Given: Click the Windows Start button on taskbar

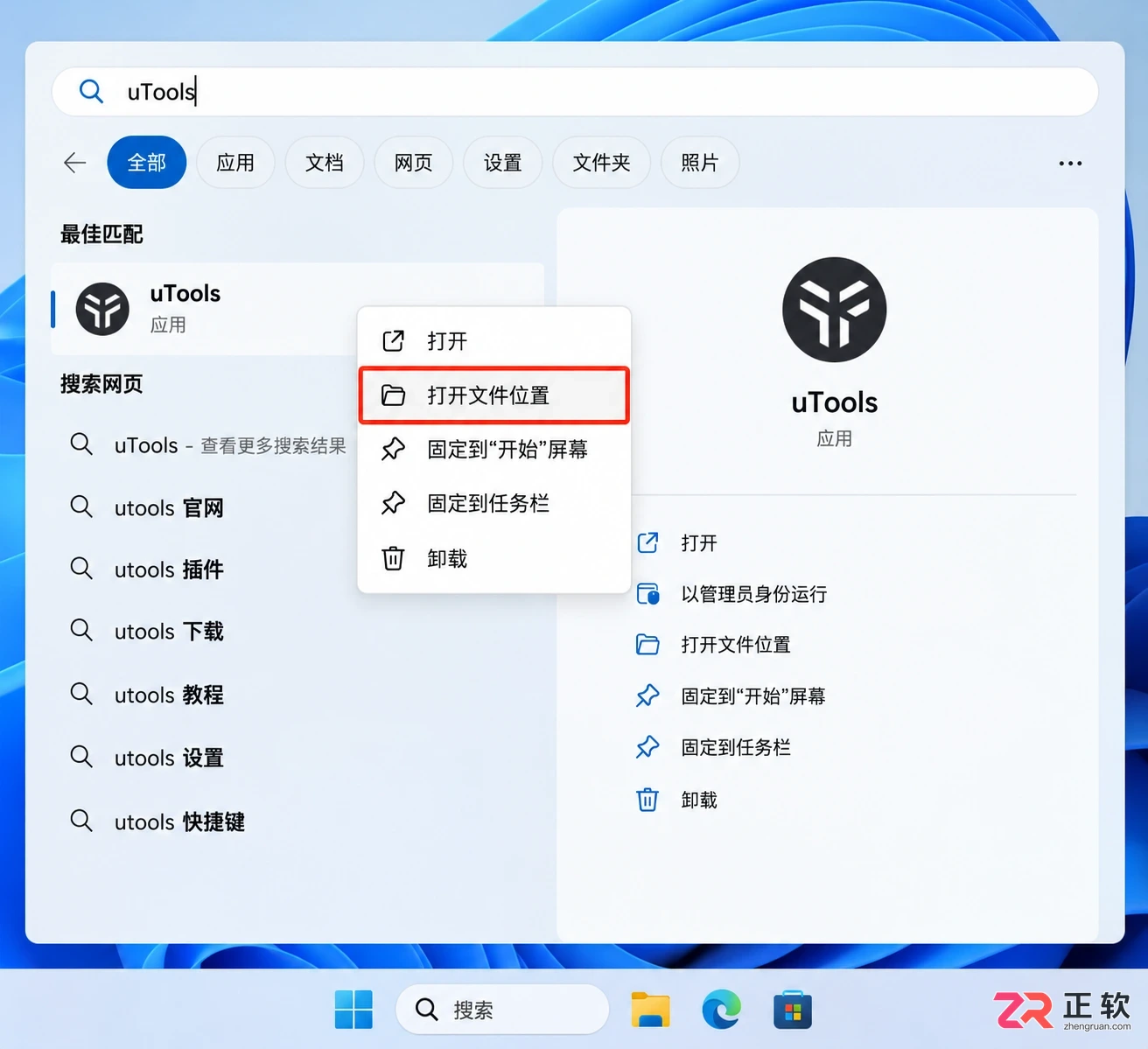Looking at the screenshot, I should click(353, 1010).
